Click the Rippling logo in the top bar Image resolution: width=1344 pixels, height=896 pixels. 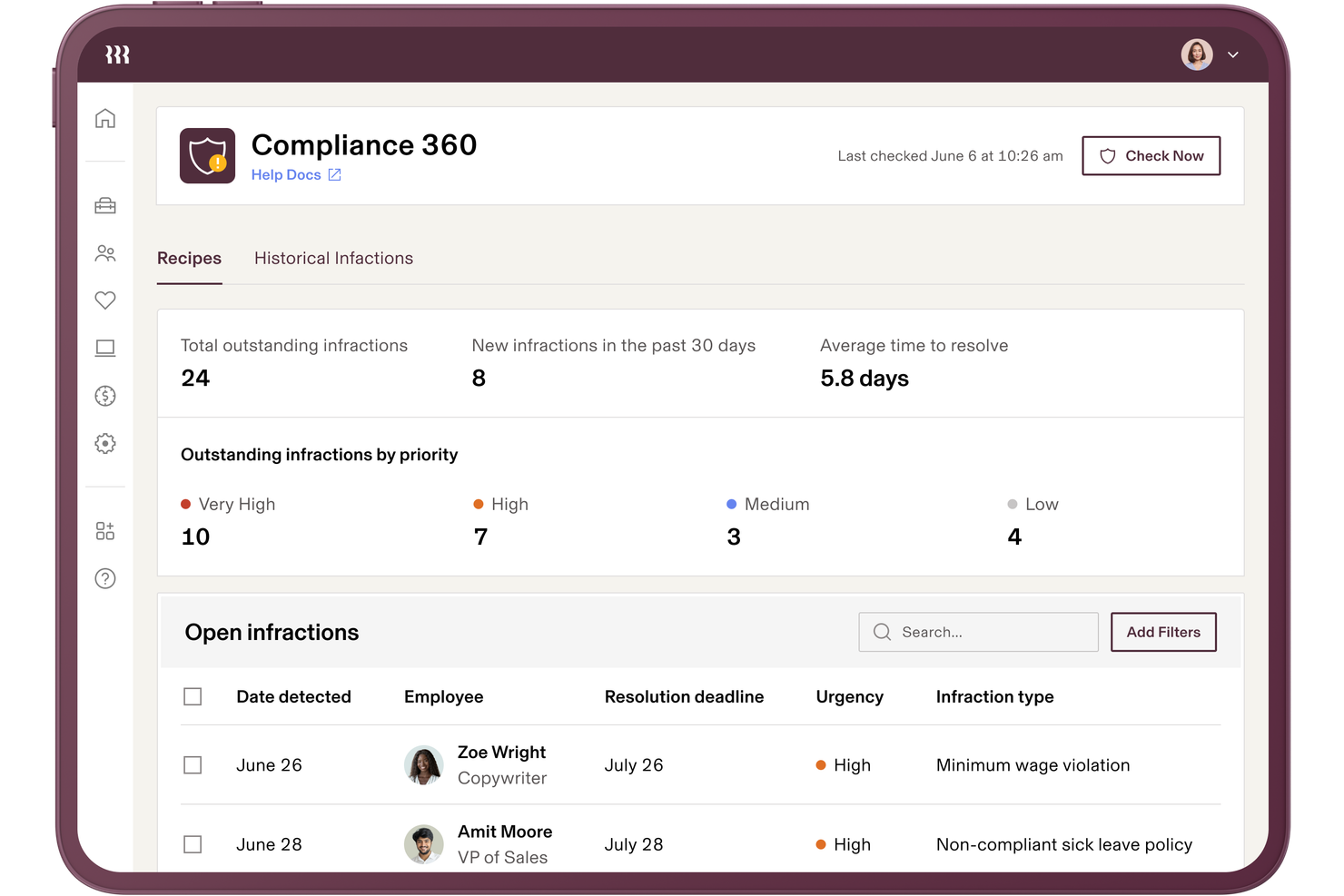tap(117, 54)
